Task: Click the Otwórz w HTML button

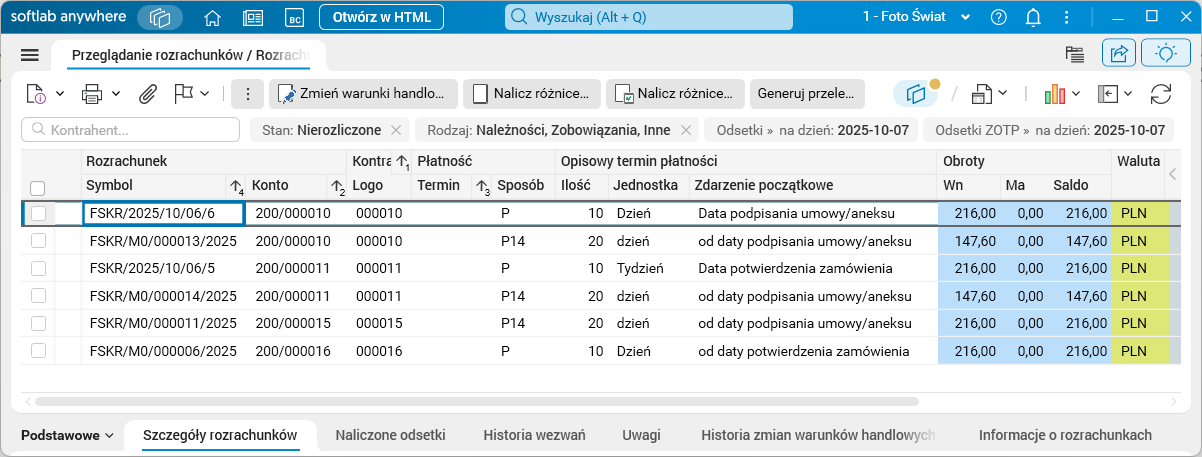Action: click(381, 17)
